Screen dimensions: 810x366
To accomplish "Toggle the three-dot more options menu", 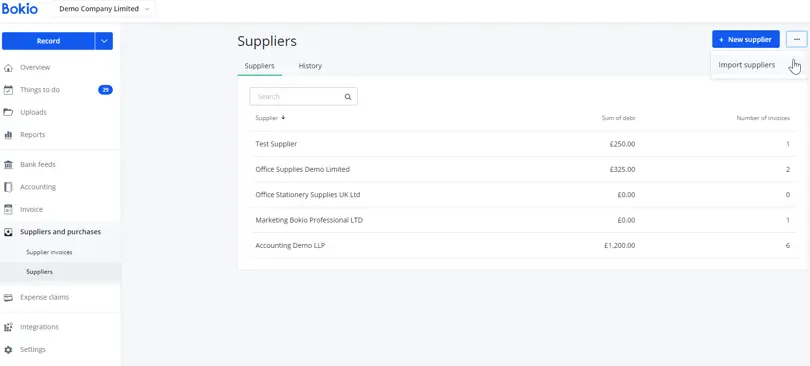I will 797,39.
